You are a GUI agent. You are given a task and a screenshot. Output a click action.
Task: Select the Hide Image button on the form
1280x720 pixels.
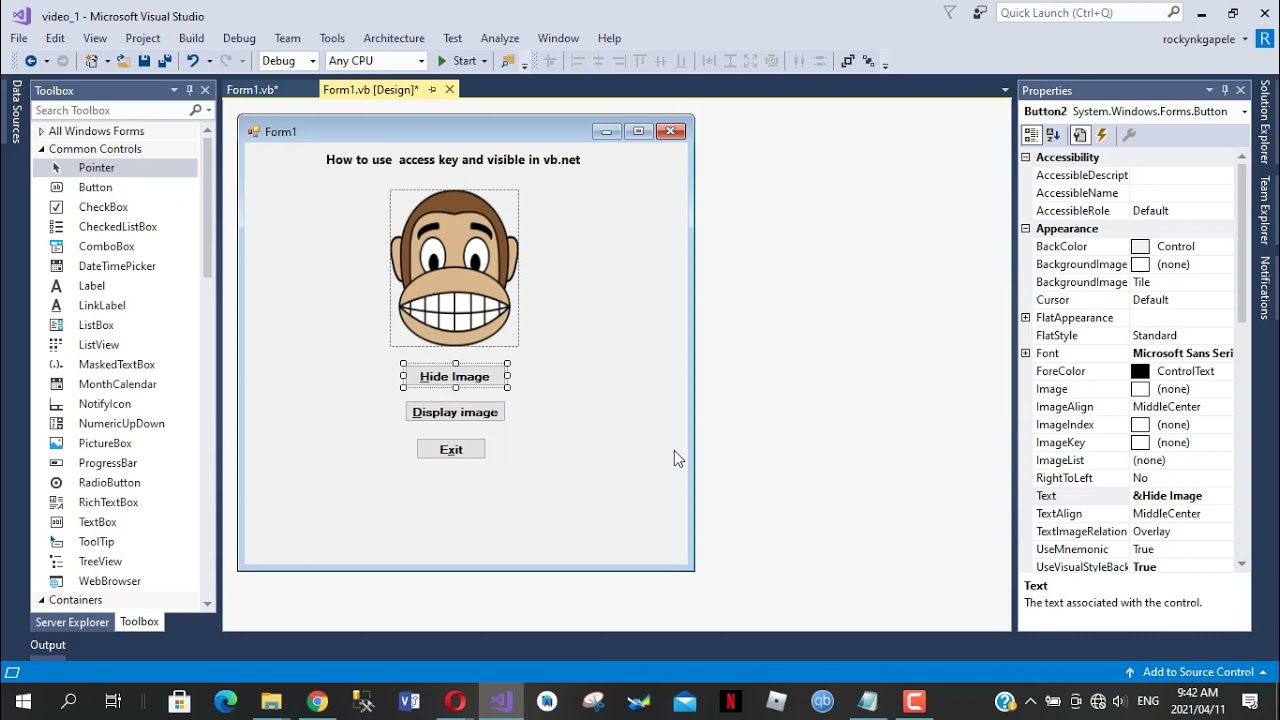tap(455, 377)
